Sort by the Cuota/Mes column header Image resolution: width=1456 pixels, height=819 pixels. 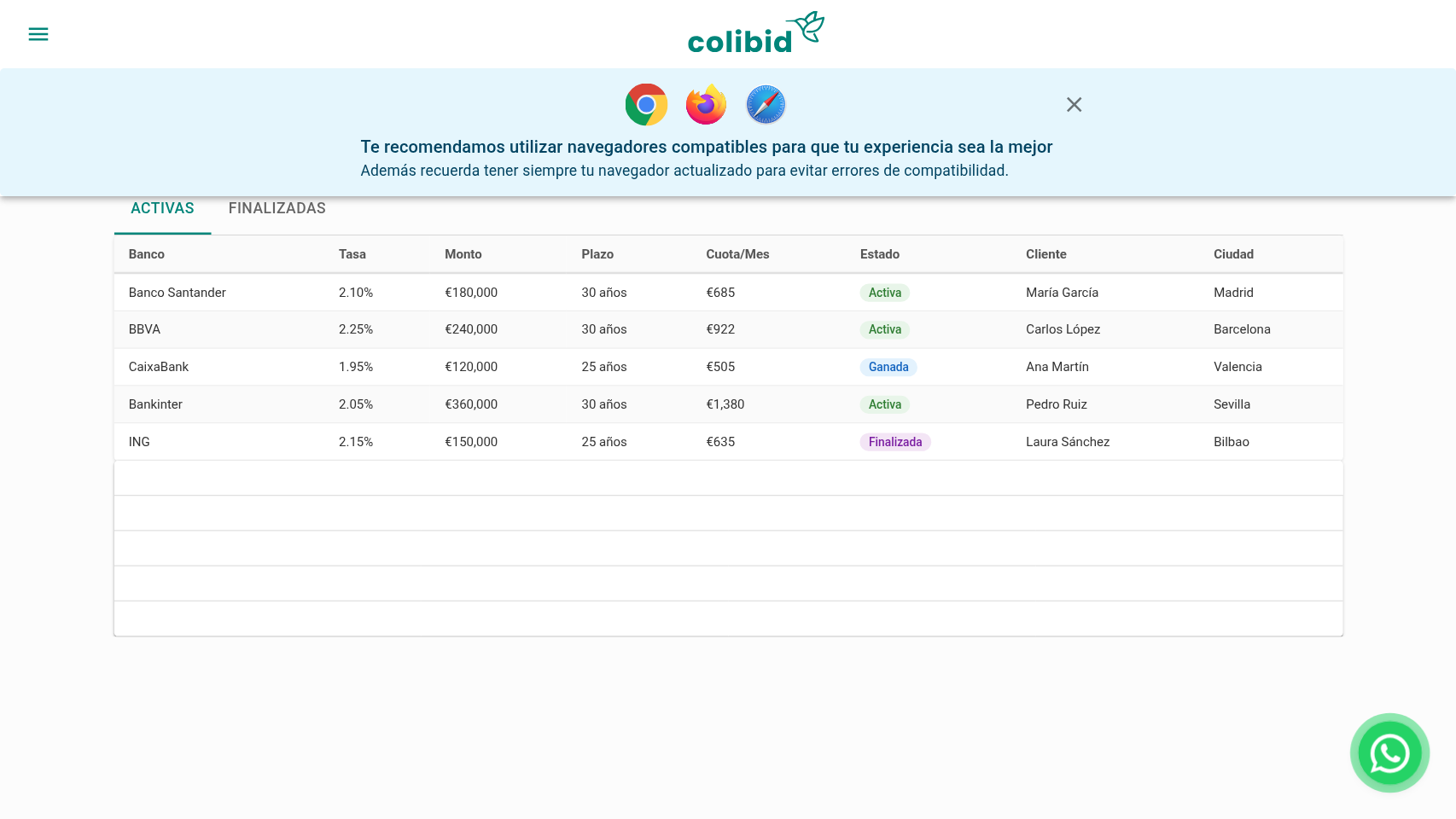point(737,254)
